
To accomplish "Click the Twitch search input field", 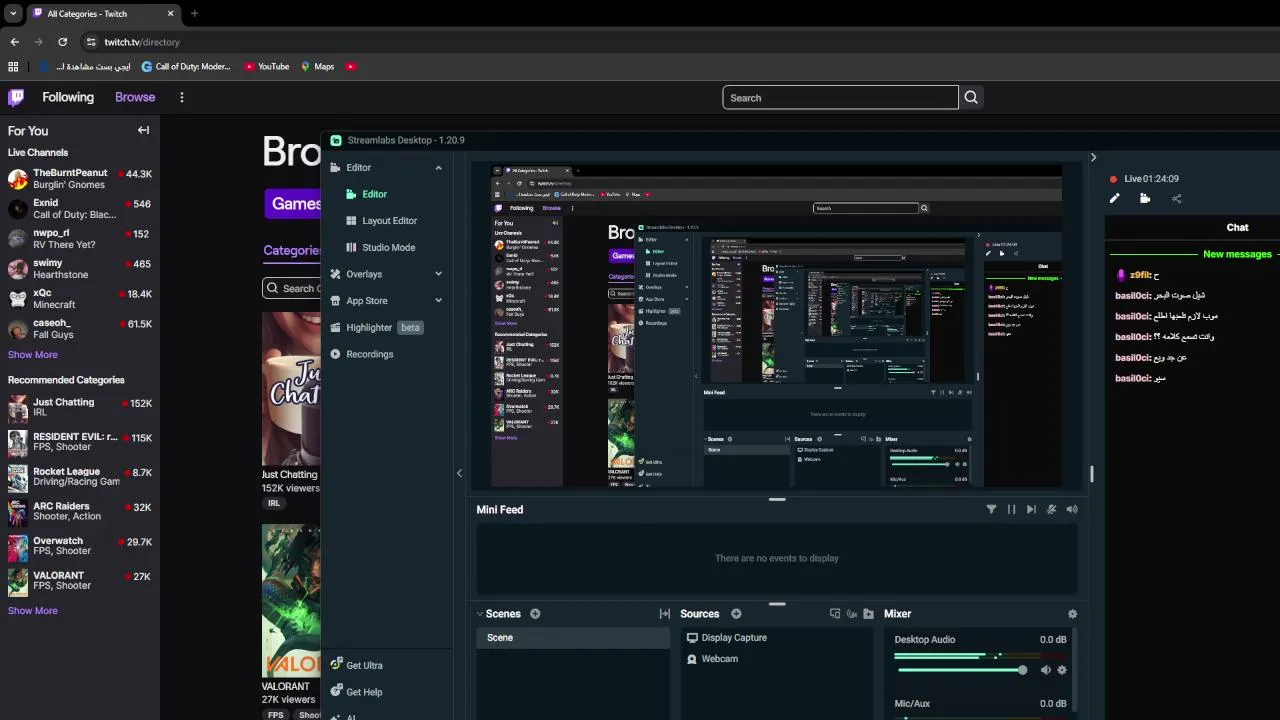I will 840,97.
